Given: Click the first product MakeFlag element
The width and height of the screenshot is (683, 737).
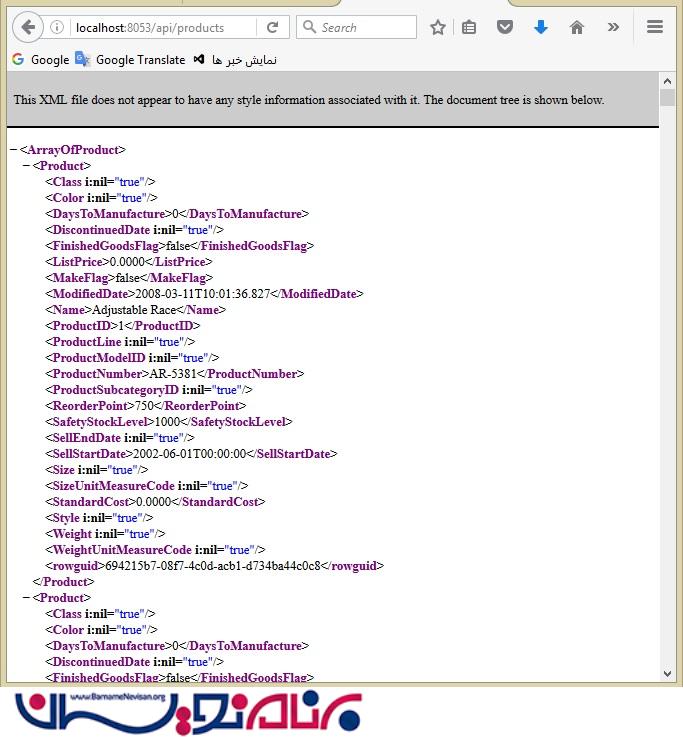Looking at the screenshot, I should [x=129, y=278].
